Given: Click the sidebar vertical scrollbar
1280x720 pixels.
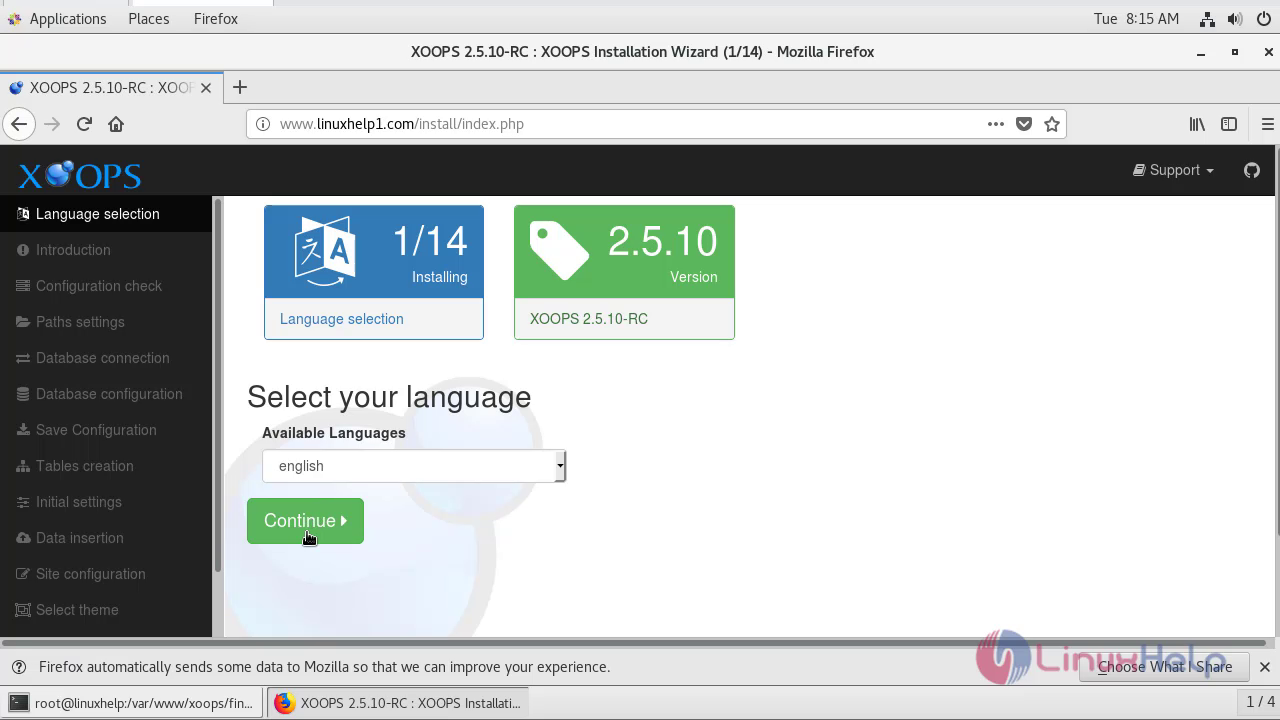Looking at the screenshot, I should click(217, 385).
